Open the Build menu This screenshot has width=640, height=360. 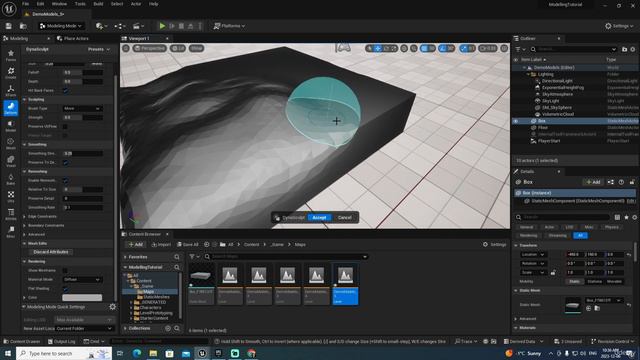(x=98, y=4)
